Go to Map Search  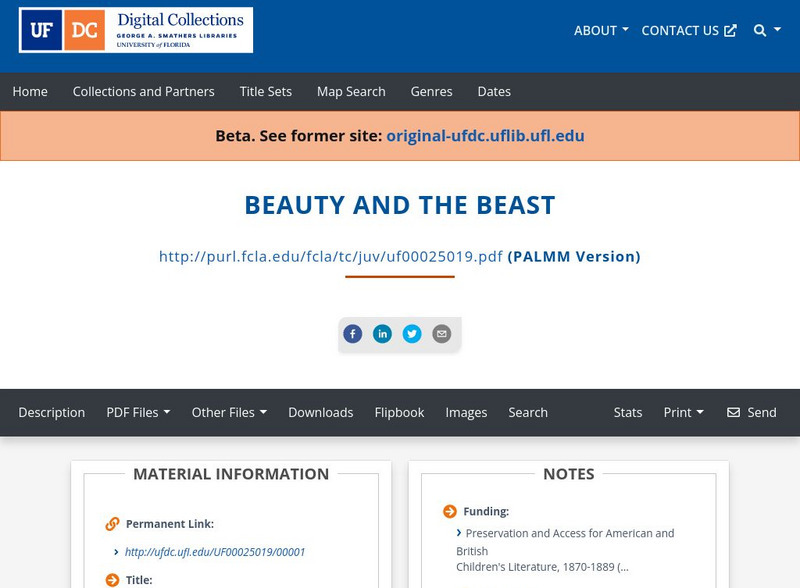[350, 91]
